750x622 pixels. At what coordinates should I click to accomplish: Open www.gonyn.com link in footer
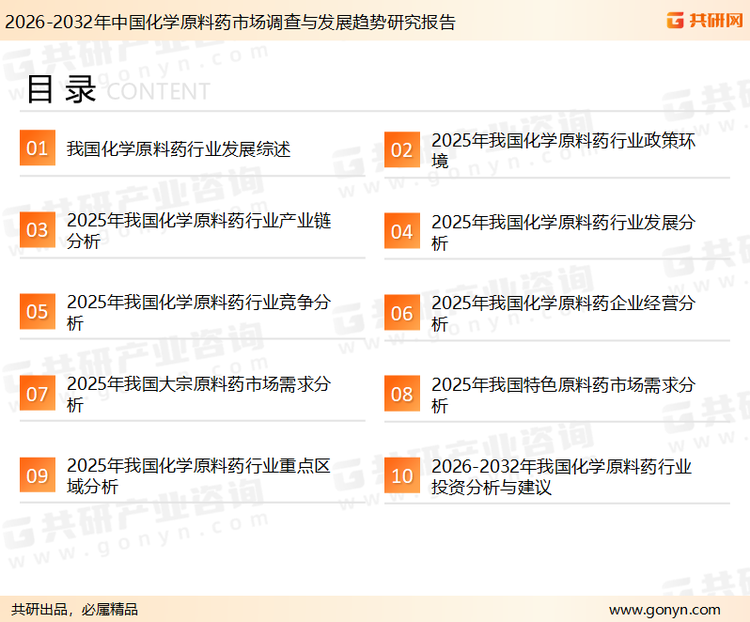coord(664,610)
